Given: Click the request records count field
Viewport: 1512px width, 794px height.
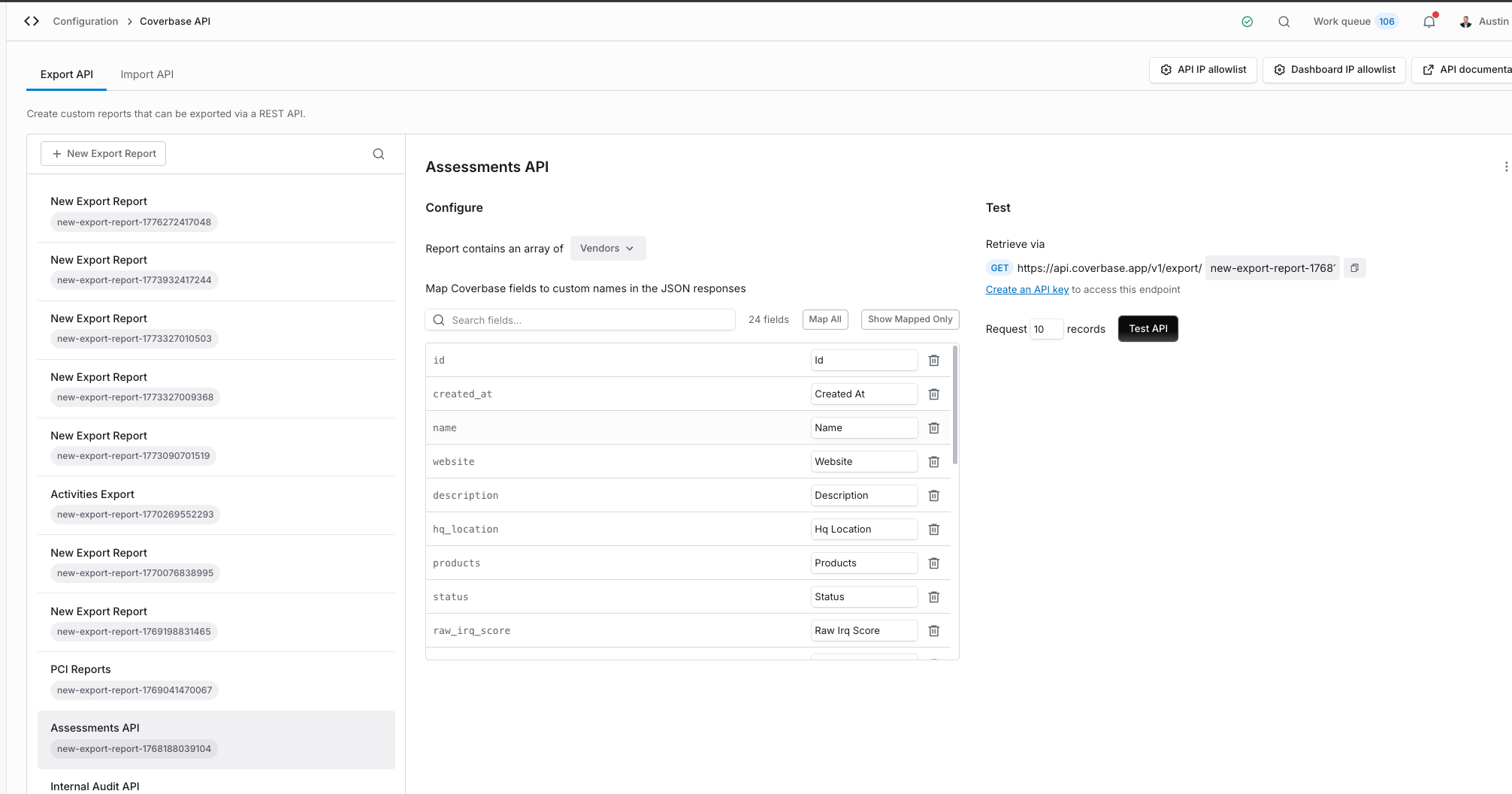Looking at the screenshot, I should click(x=1047, y=329).
